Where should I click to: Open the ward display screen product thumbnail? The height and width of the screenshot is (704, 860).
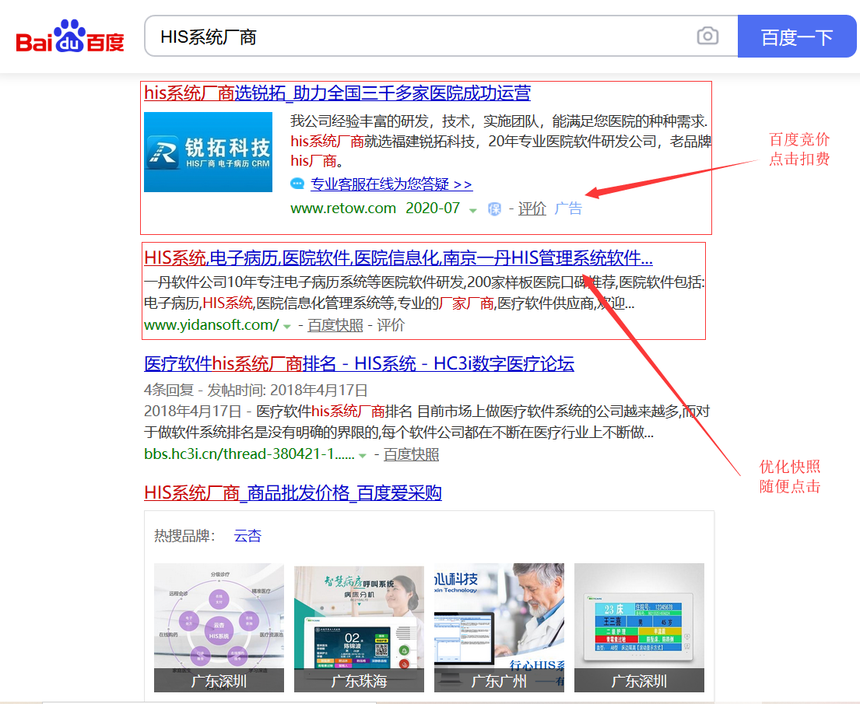pos(639,627)
